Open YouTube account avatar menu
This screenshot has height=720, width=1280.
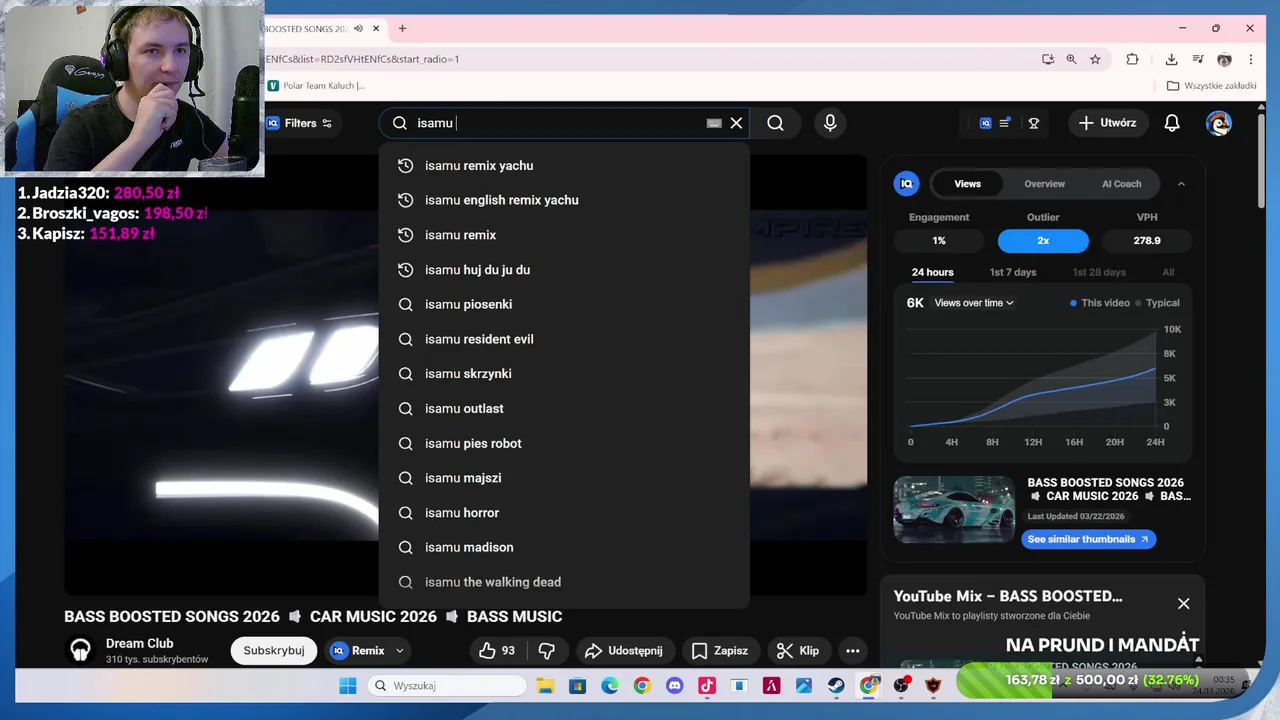(x=1218, y=123)
